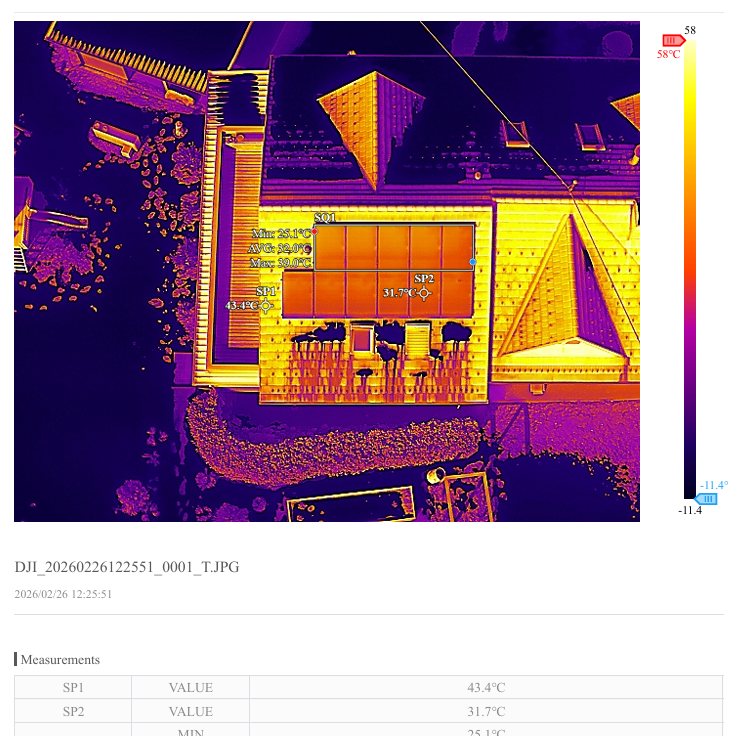Click the 31.7°C reading beside SP2 marker

(398, 293)
